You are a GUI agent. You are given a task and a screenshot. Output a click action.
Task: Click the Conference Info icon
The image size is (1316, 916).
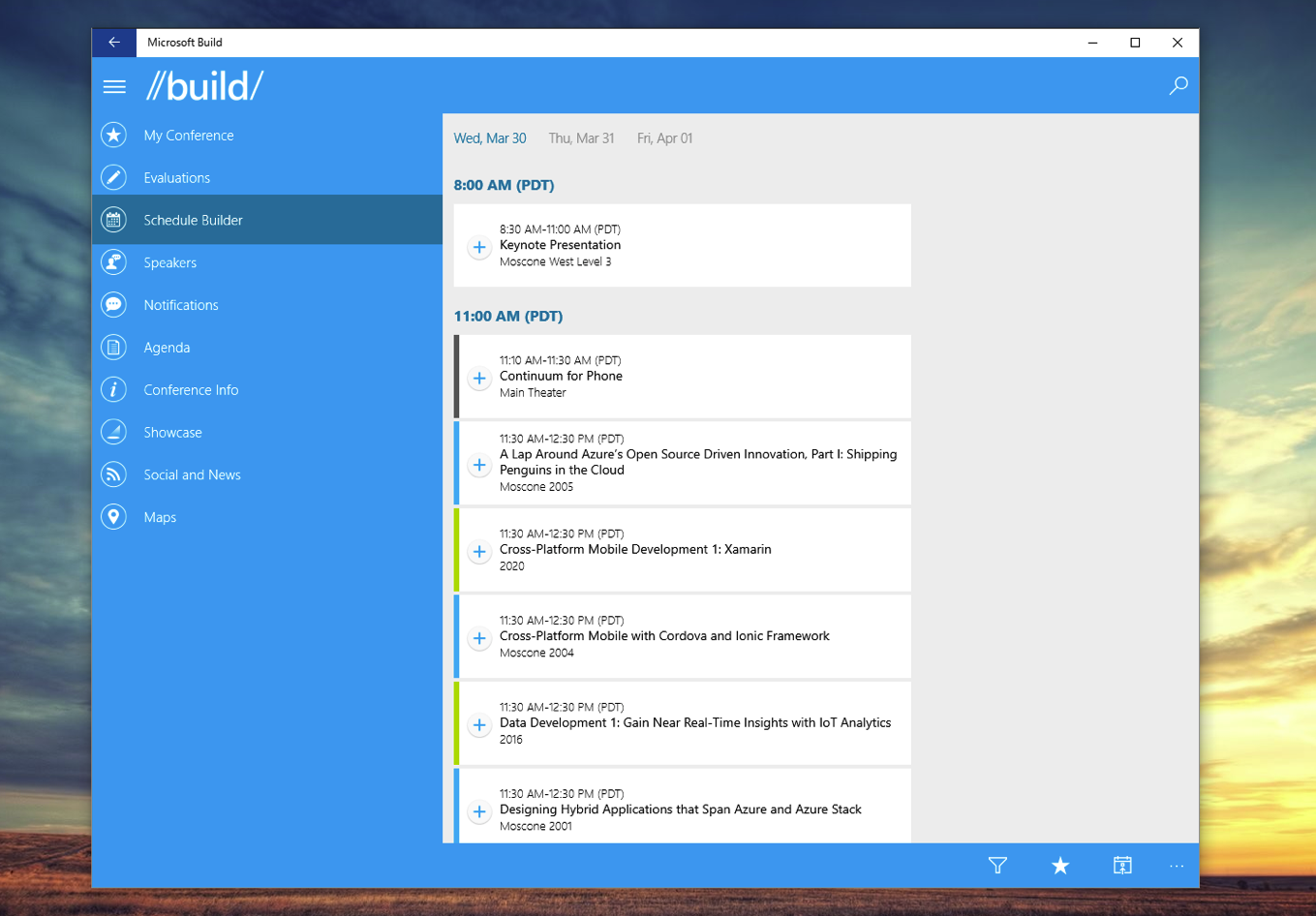click(x=114, y=390)
